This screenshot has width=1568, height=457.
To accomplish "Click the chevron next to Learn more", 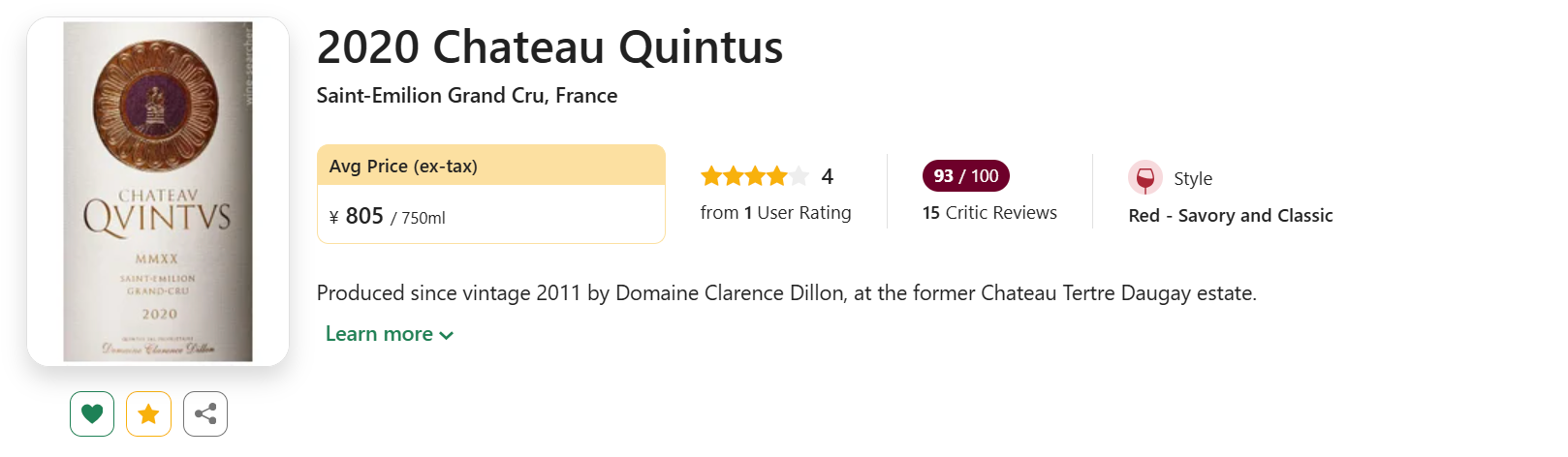I will click(447, 335).
